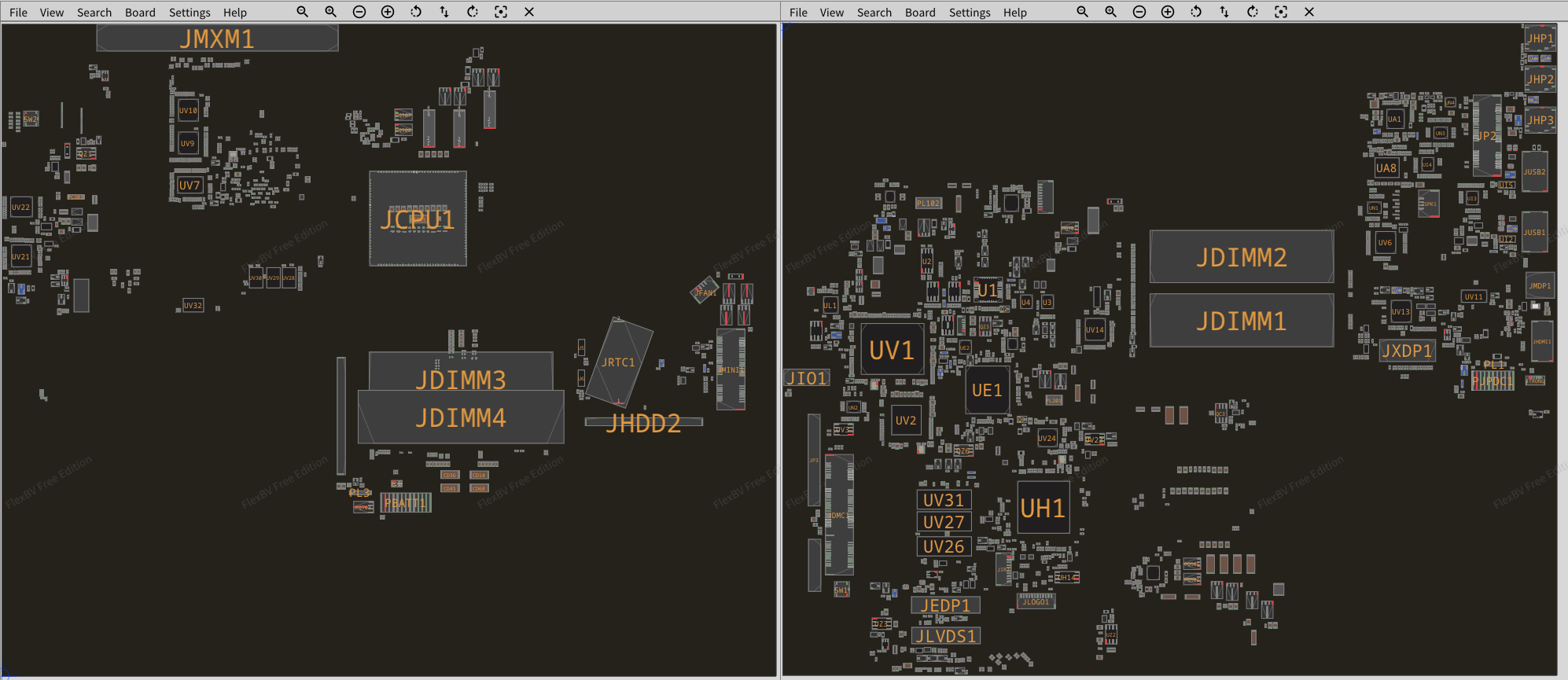Flip the board in left pane
The image size is (1568, 680).
pos(444,12)
